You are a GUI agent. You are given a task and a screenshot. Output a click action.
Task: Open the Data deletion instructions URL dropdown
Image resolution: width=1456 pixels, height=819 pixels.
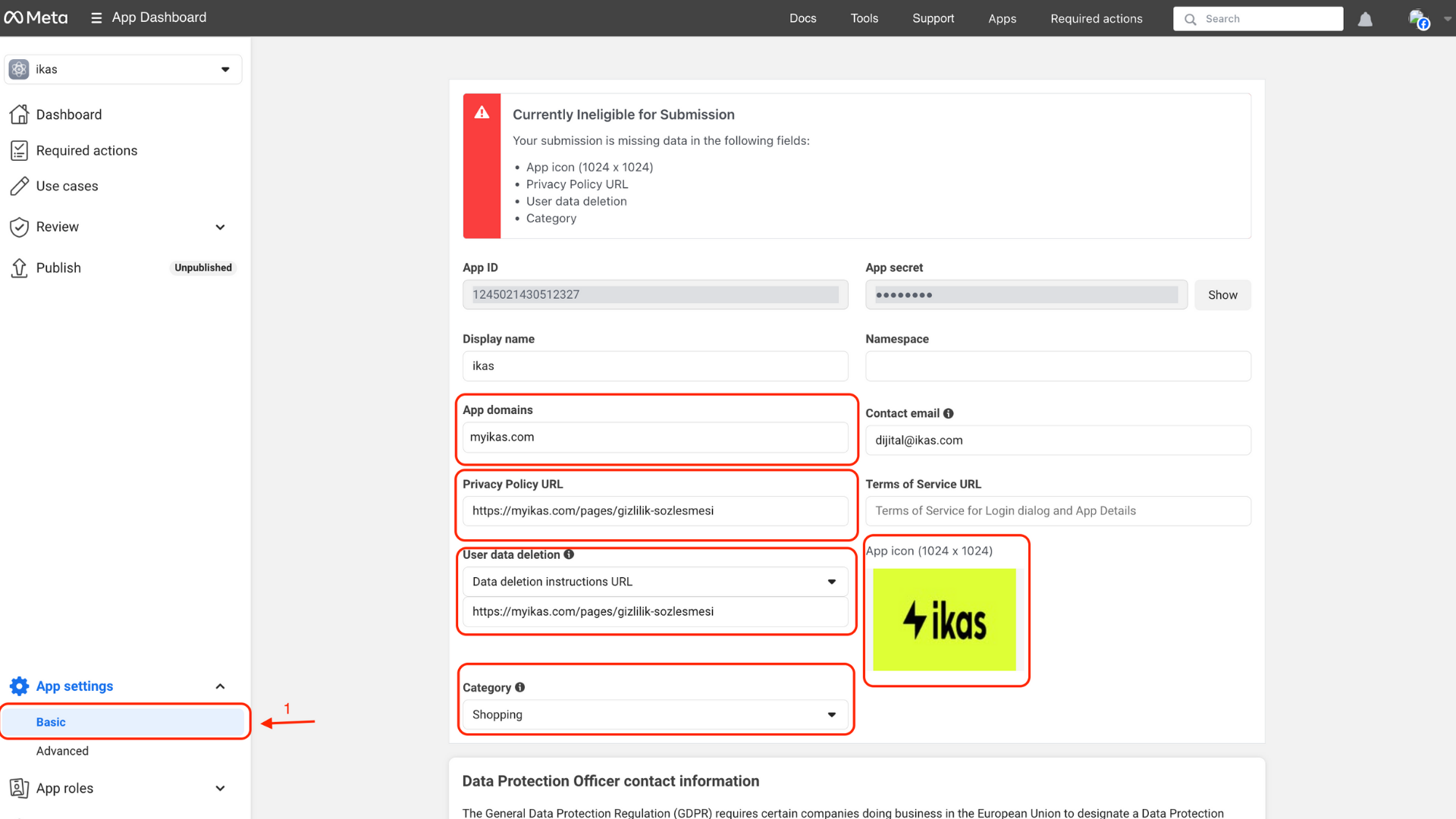655,582
